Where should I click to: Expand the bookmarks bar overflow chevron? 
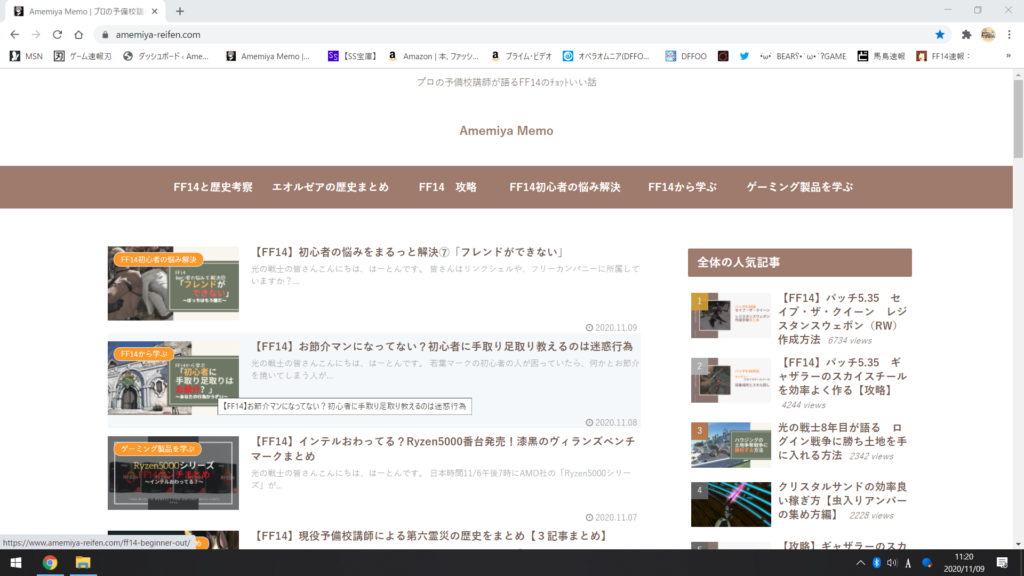[x=1008, y=56]
